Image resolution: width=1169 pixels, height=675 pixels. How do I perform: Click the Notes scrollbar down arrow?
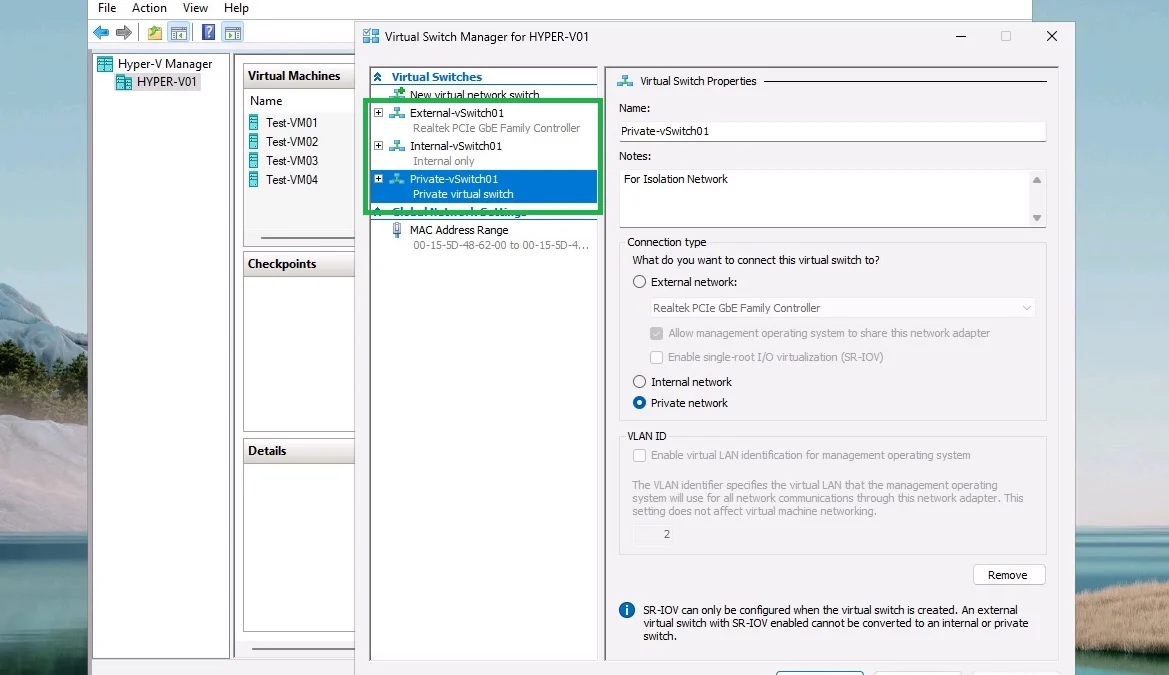point(1036,218)
